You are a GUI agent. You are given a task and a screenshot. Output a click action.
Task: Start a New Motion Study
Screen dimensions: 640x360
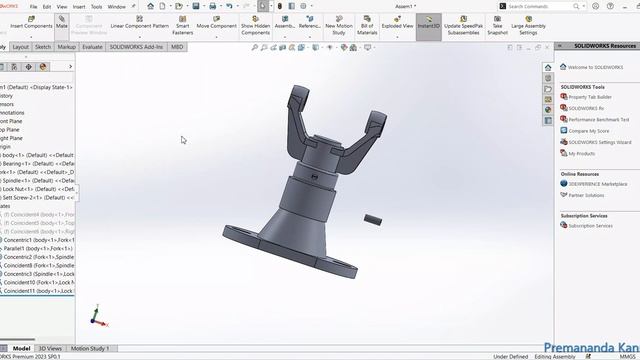(x=339, y=25)
